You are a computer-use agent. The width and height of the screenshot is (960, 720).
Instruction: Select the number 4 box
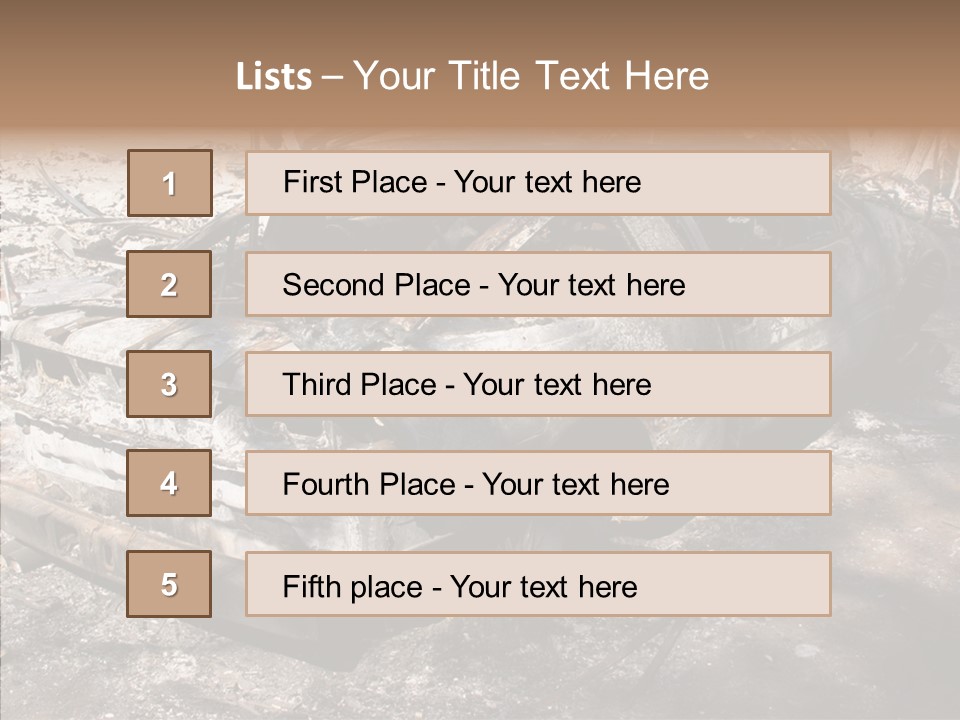pos(169,483)
